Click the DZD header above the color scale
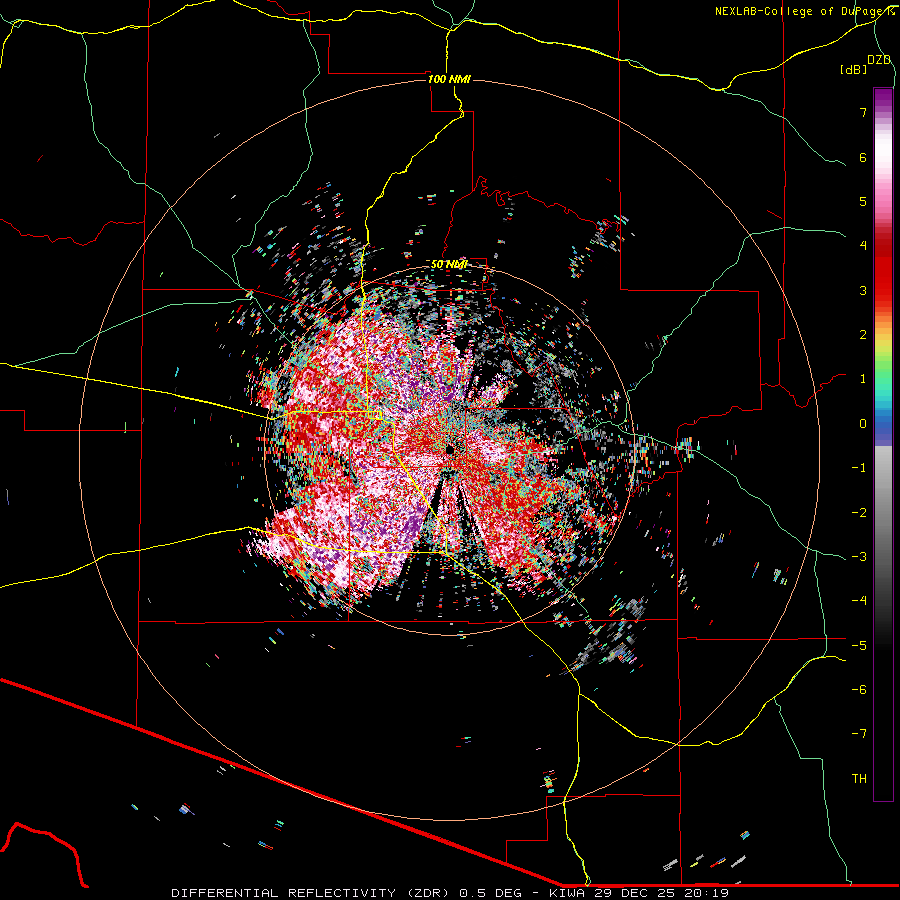The image size is (900, 900). tap(879, 60)
